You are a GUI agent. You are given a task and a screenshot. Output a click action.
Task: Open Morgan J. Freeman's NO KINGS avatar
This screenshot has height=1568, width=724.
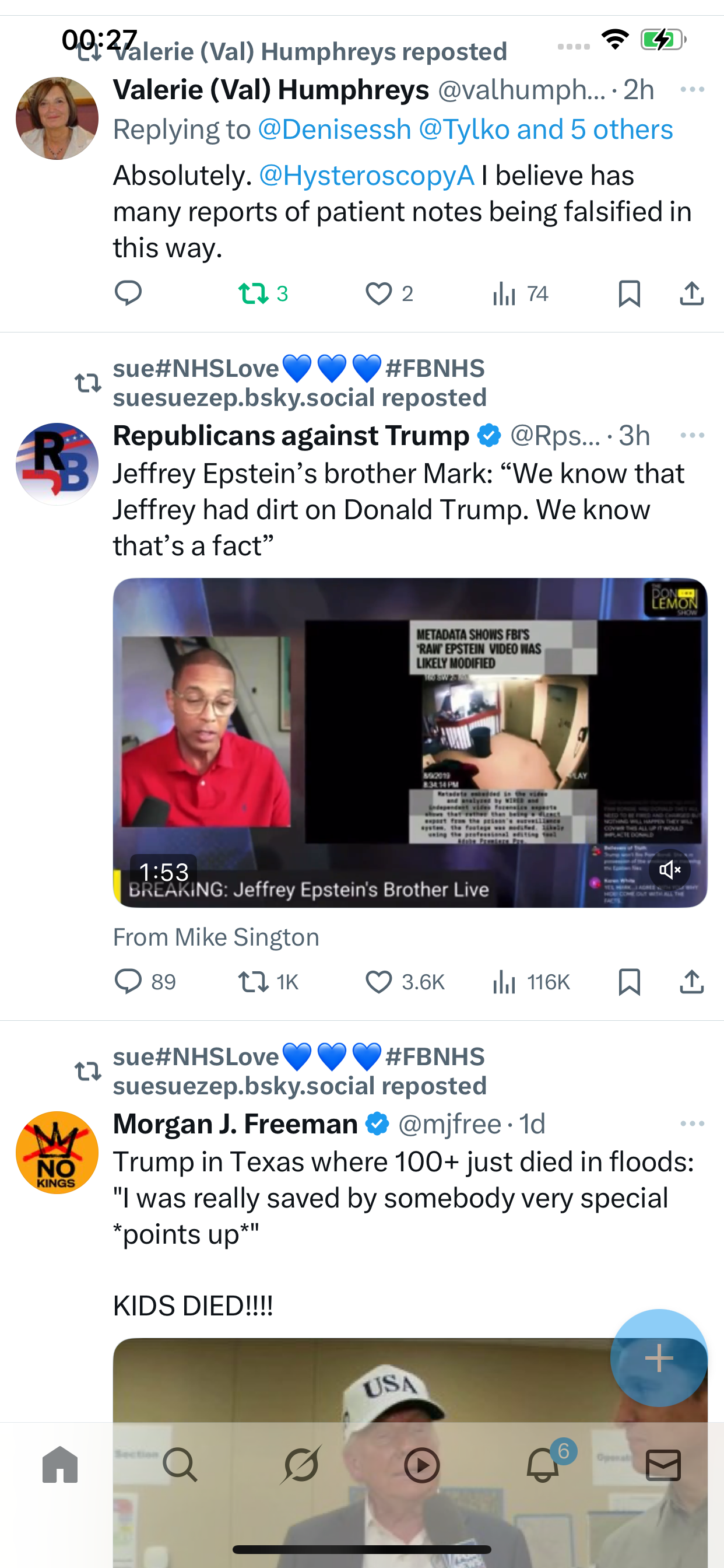click(x=57, y=1153)
